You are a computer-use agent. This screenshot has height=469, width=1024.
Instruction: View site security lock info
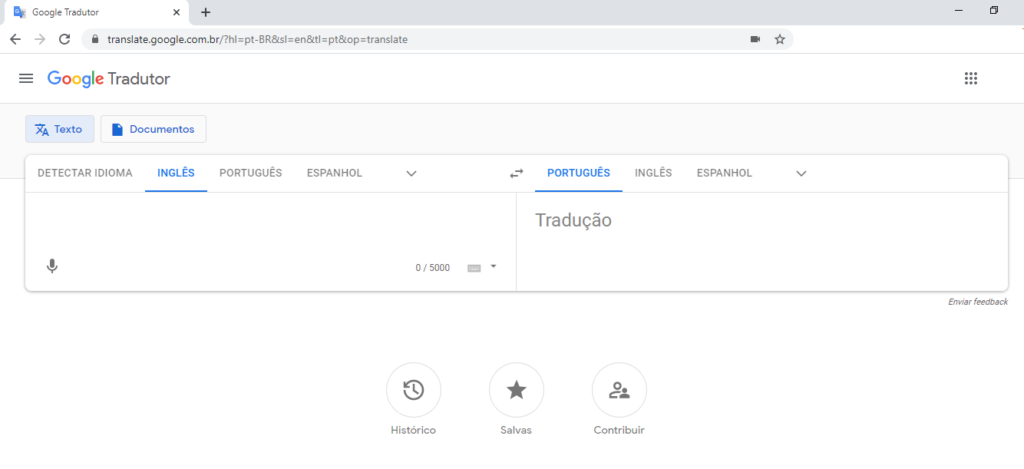[95, 39]
